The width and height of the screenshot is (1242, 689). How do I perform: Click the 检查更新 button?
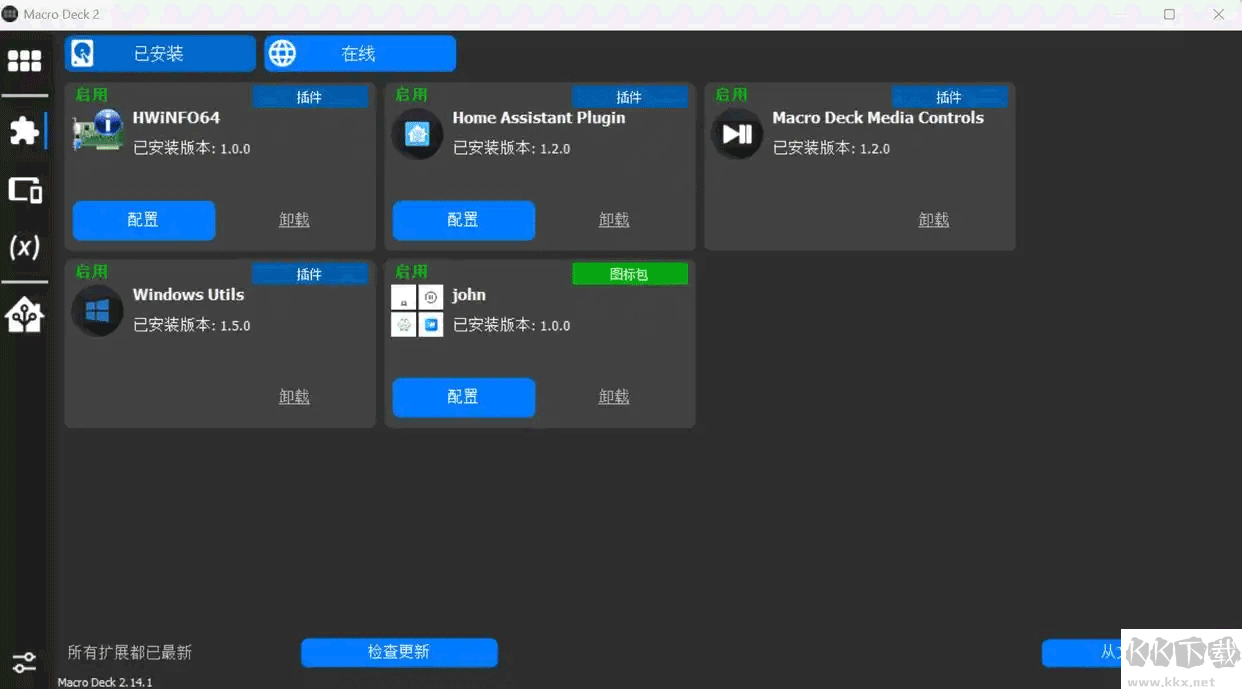(x=399, y=652)
